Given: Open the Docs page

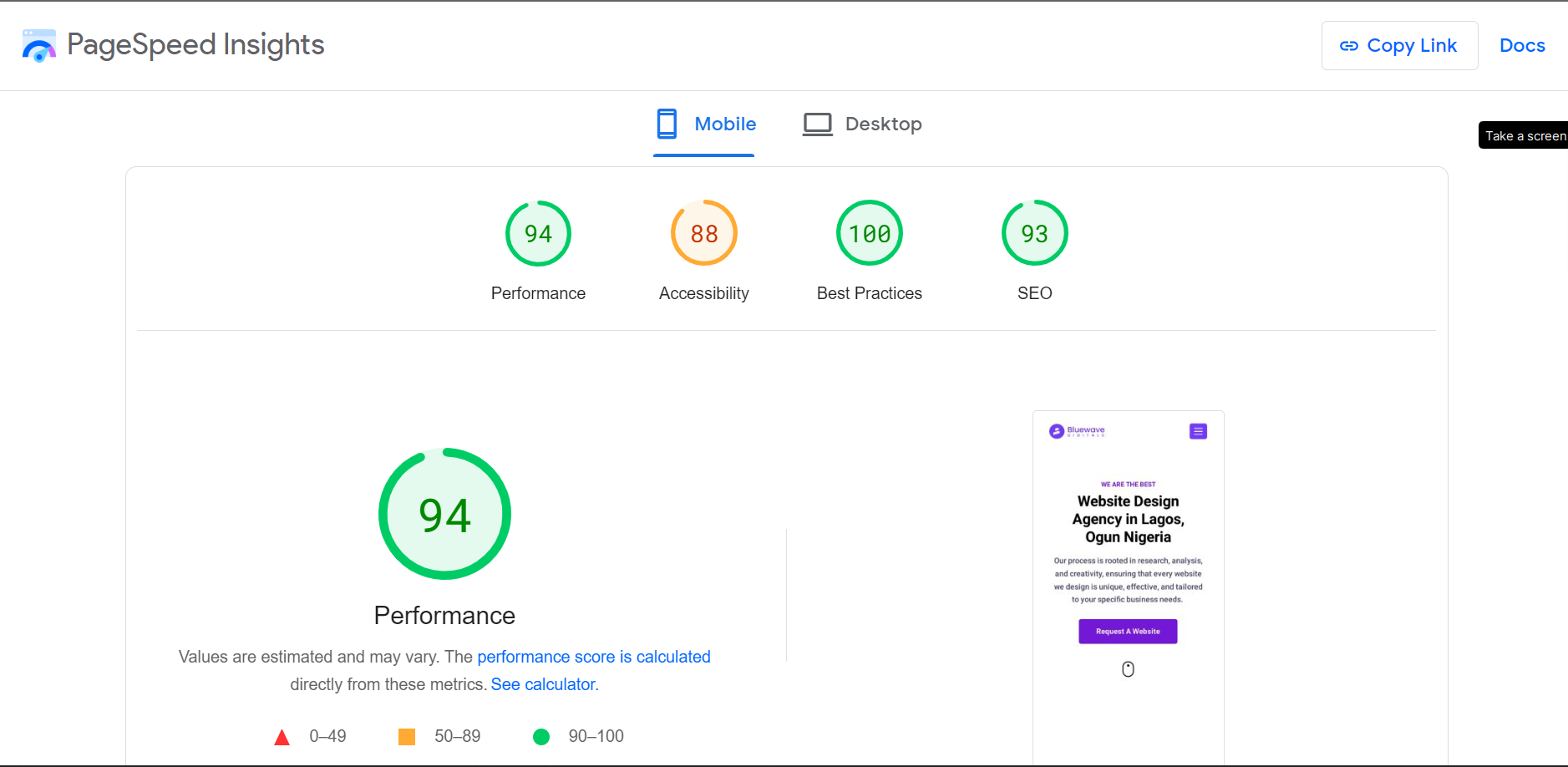Looking at the screenshot, I should [1522, 45].
